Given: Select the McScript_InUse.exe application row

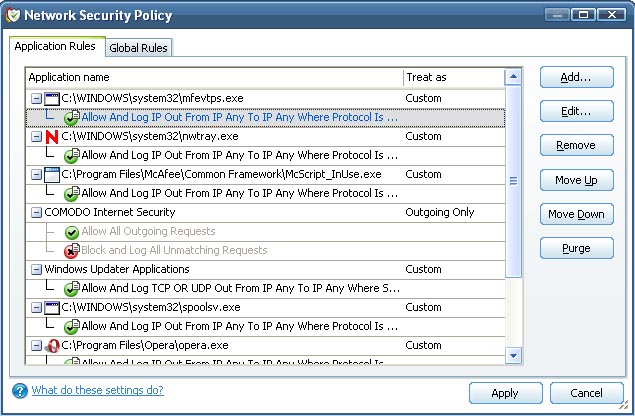Looking at the screenshot, I should click(265, 175).
